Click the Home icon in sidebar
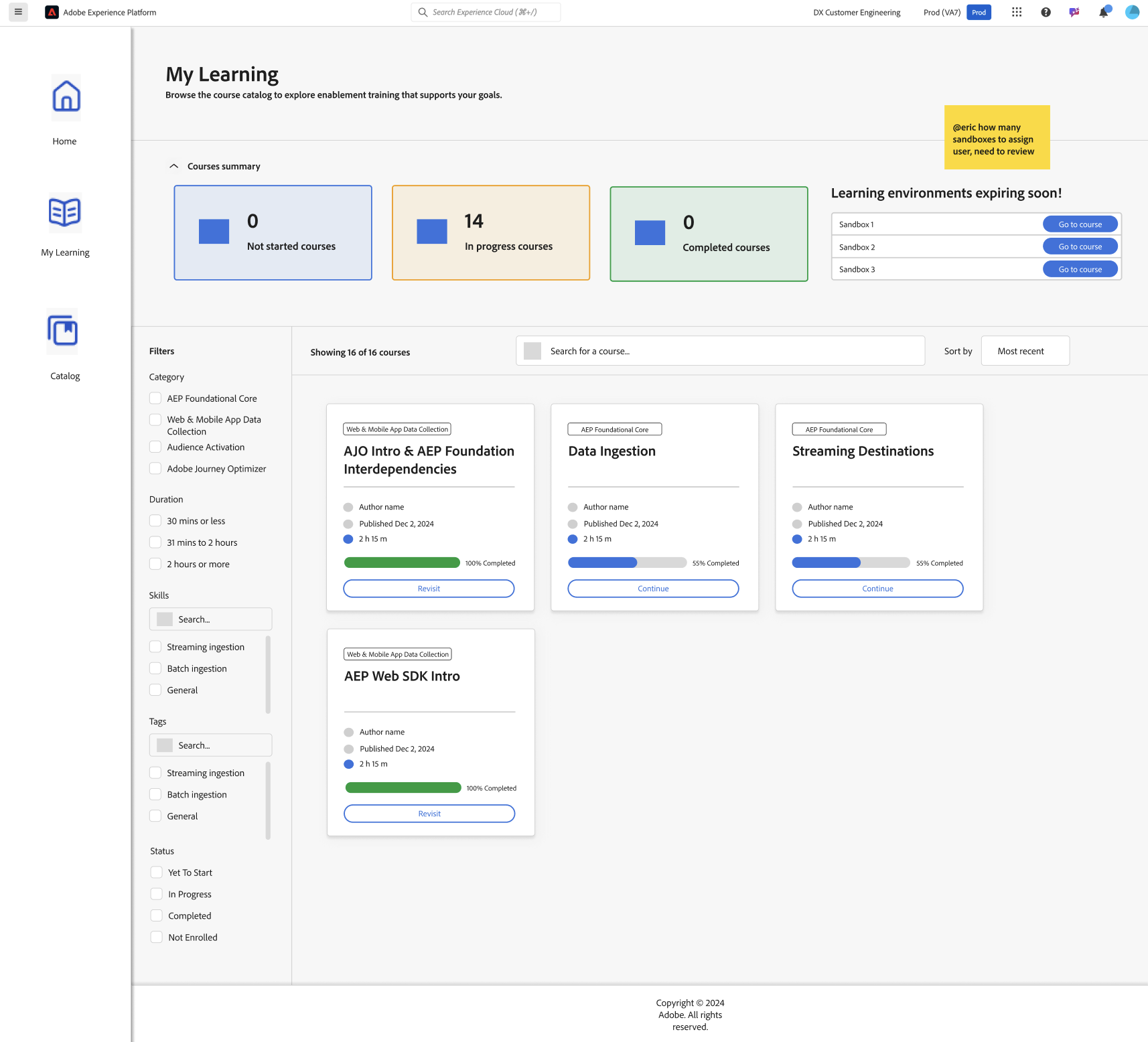The width and height of the screenshot is (1148, 1042). click(x=66, y=97)
